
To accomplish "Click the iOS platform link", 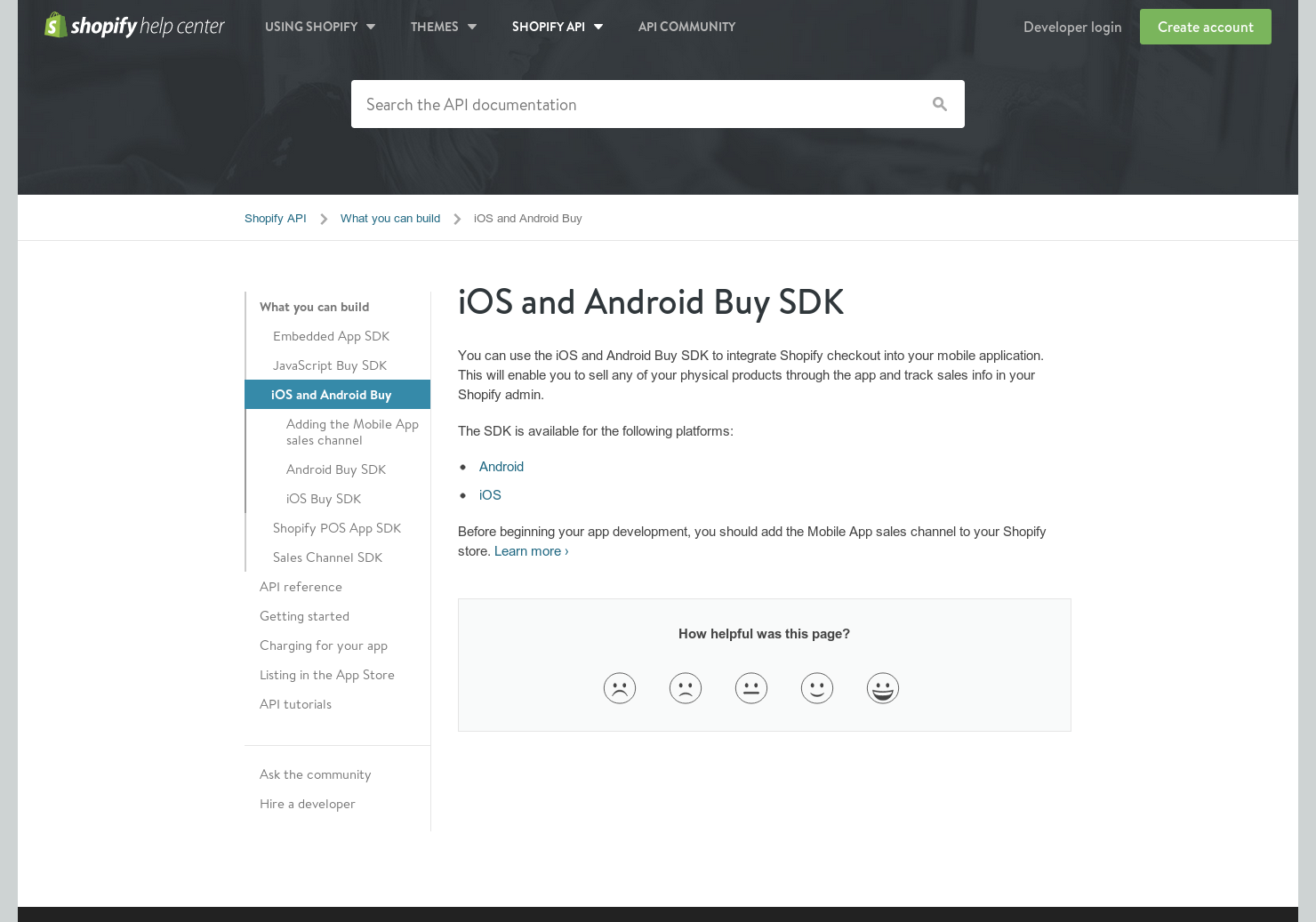I will tap(490, 495).
